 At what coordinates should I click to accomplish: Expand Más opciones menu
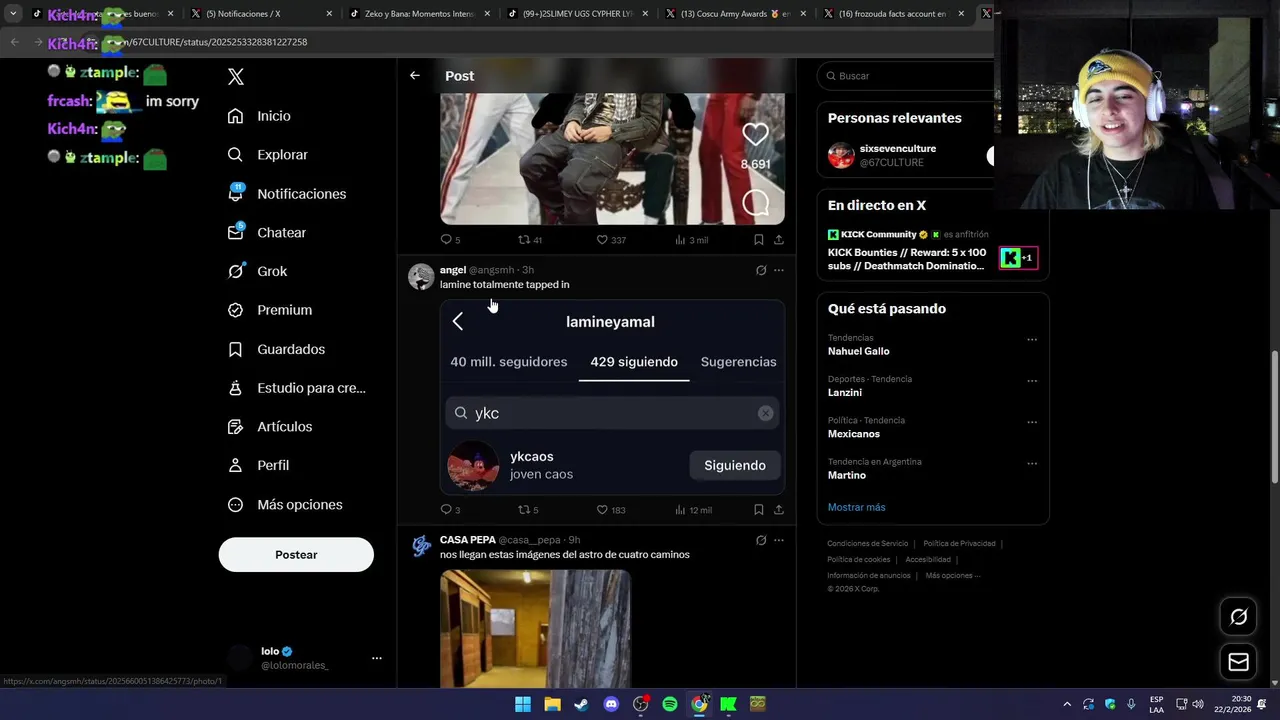coord(285,505)
